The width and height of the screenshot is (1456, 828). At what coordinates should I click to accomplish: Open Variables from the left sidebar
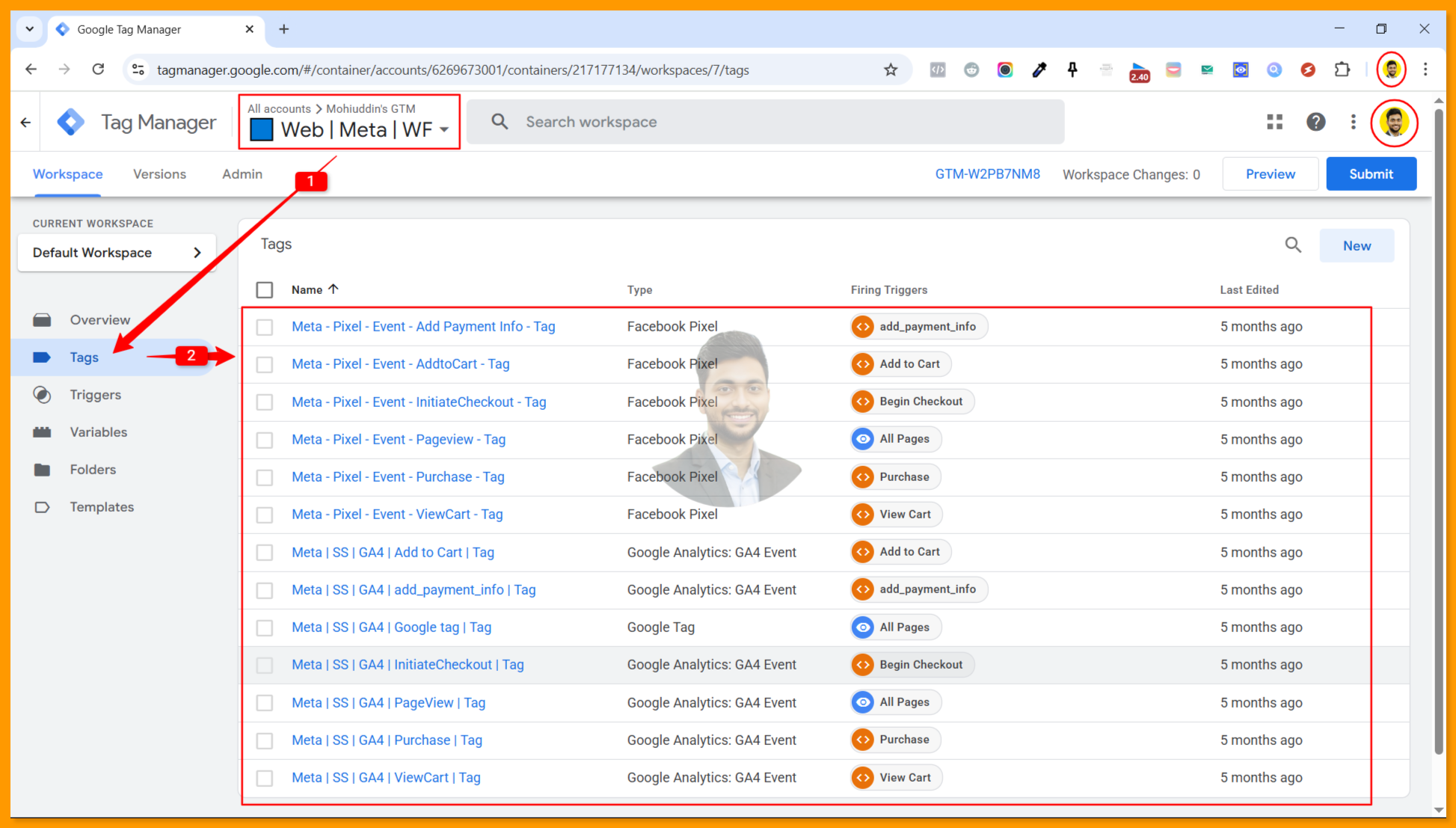pos(43,432)
